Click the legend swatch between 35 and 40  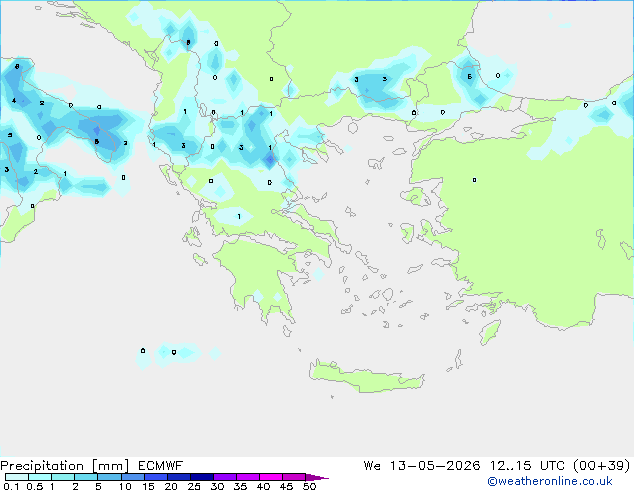248,477
